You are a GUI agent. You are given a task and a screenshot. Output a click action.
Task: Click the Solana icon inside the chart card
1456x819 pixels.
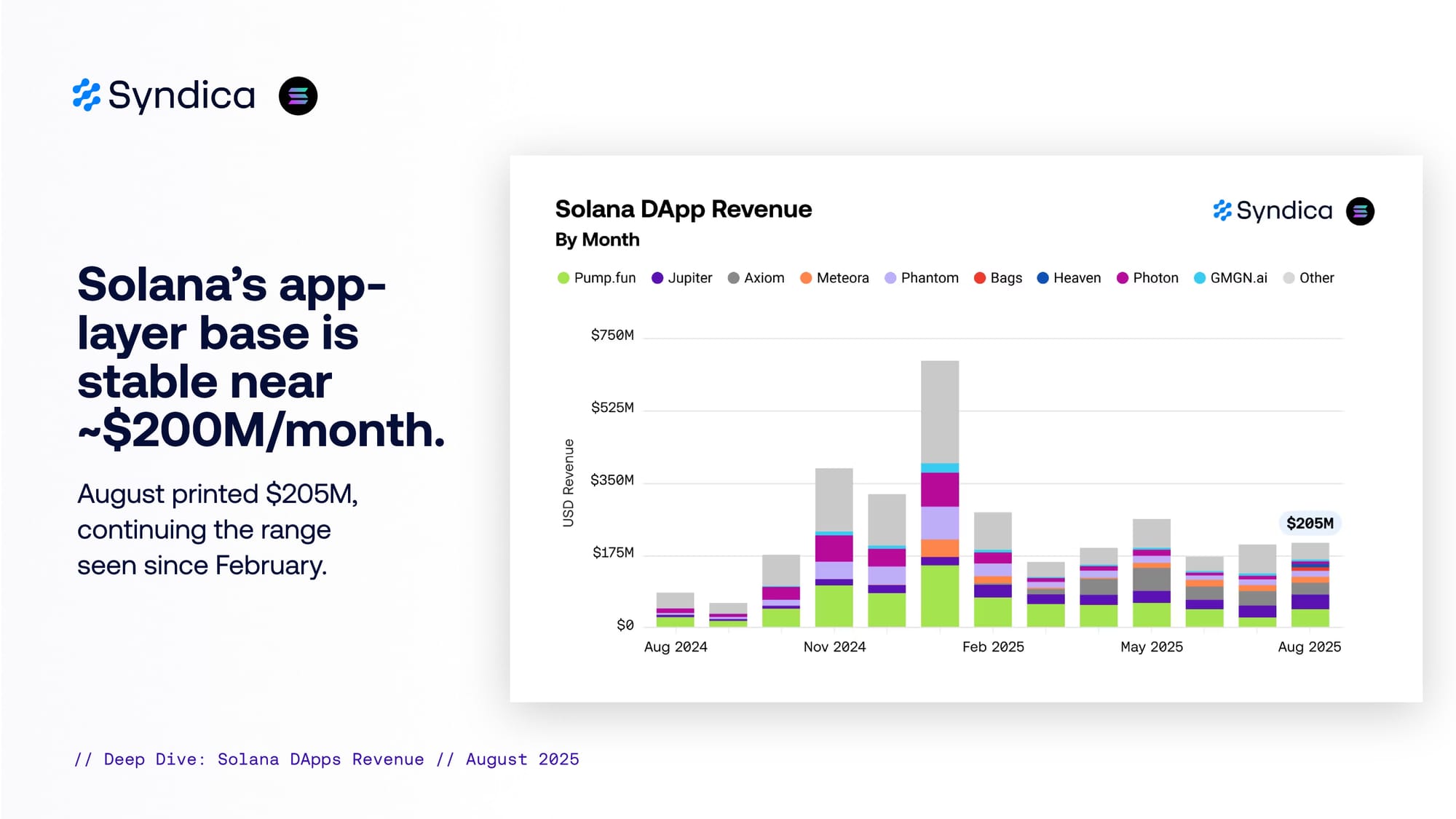point(1360,211)
